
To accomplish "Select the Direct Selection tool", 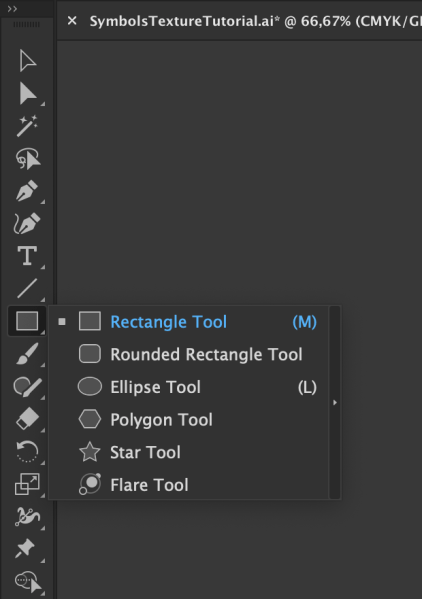I will pos(27,93).
